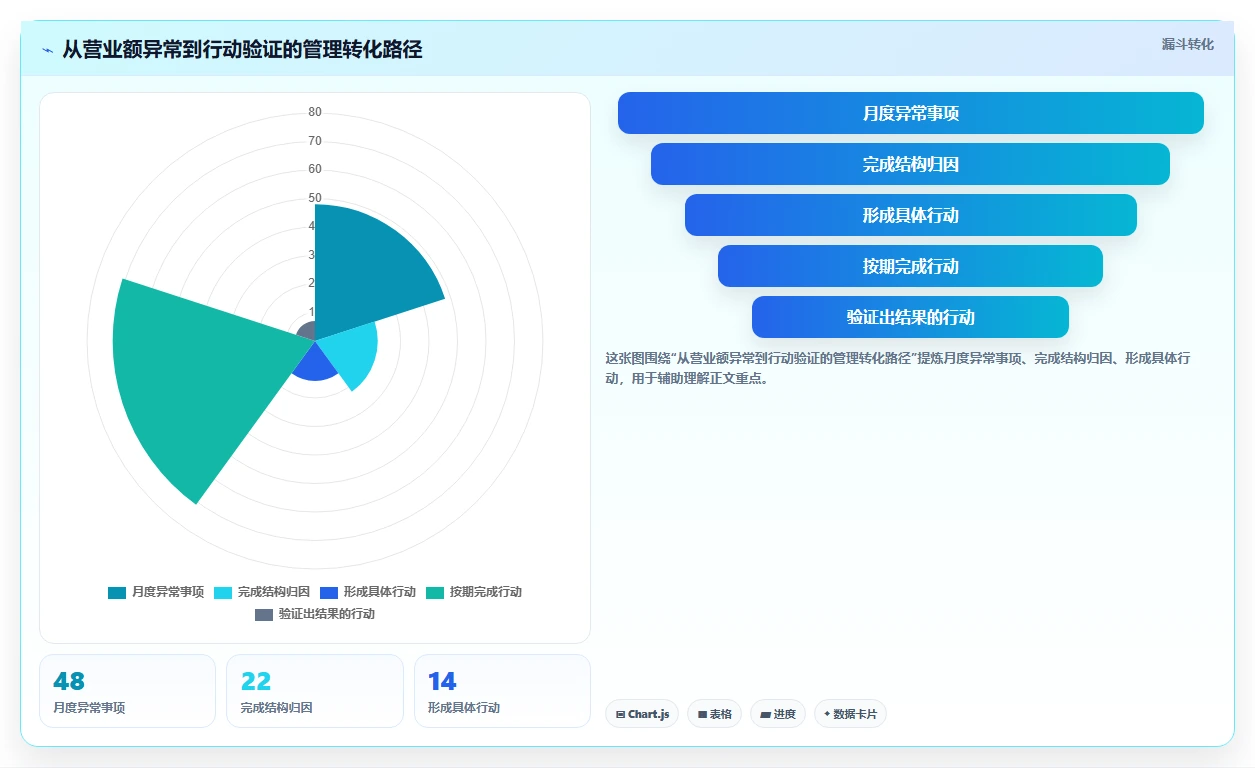Viewport: 1255px width, 768px height.
Task: Open the 22 完成结构归因 data card
Action: pos(315,691)
